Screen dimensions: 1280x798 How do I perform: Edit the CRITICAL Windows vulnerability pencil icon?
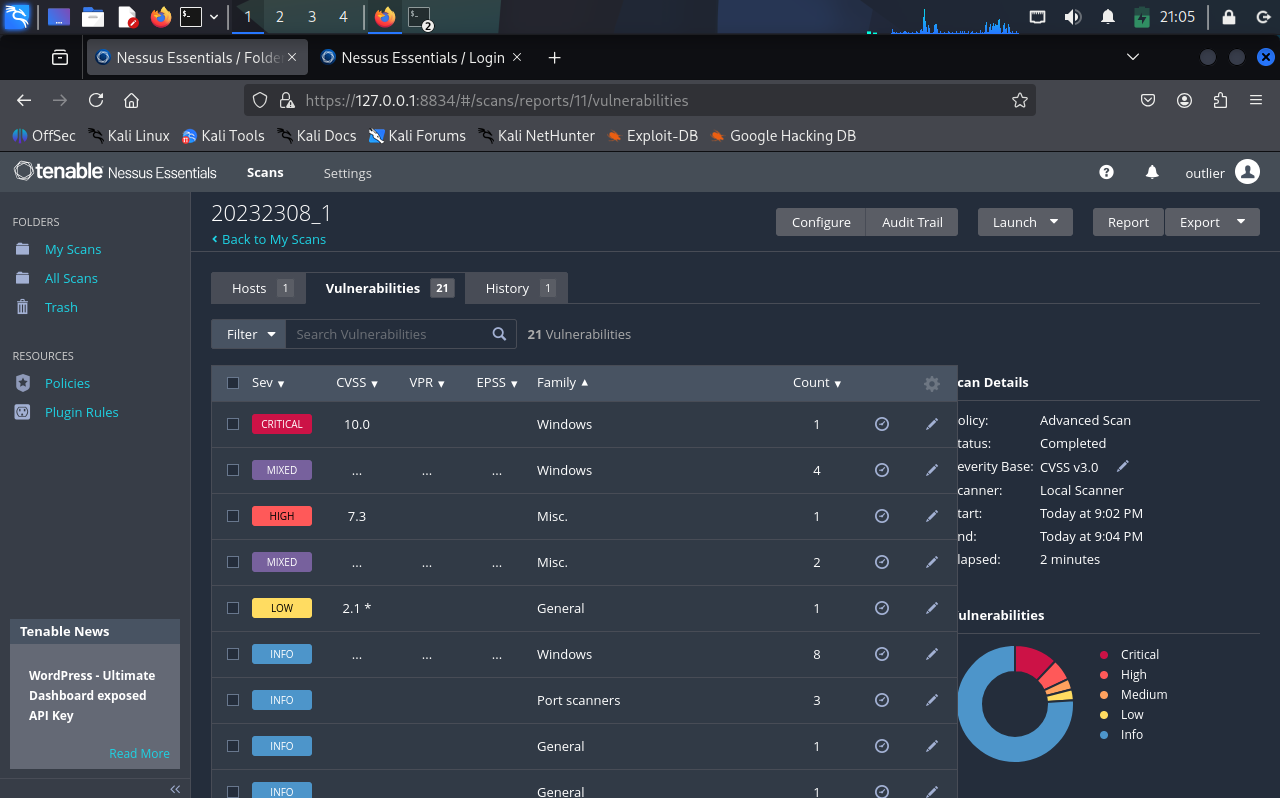pos(932,424)
